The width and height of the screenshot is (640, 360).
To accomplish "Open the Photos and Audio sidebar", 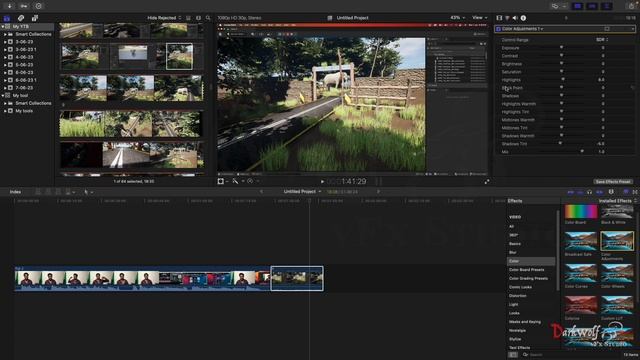I will click(21, 18).
